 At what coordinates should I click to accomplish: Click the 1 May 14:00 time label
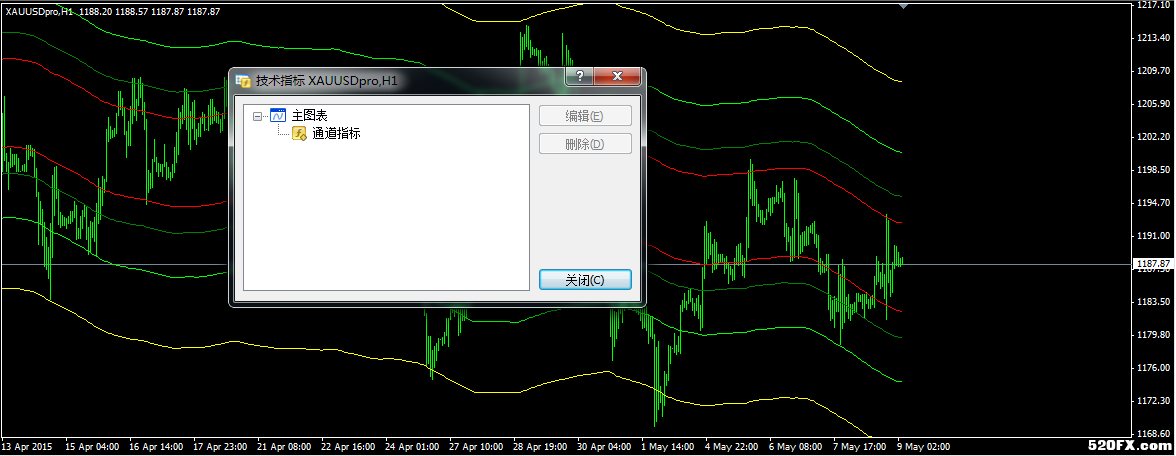coord(668,447)
